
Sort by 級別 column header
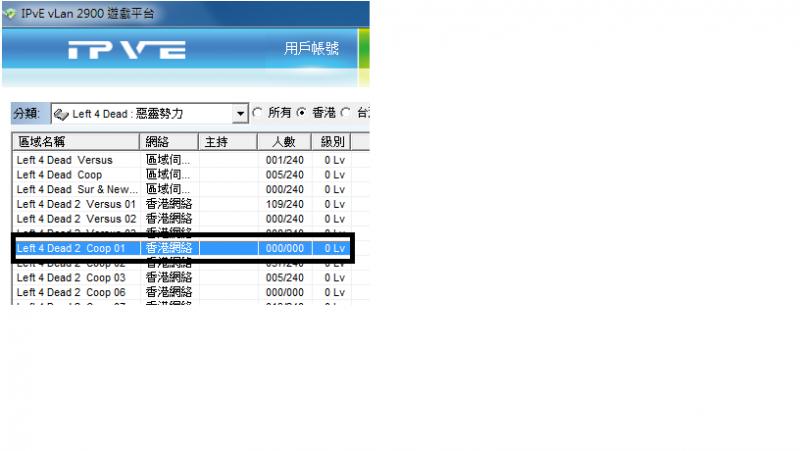332,141
